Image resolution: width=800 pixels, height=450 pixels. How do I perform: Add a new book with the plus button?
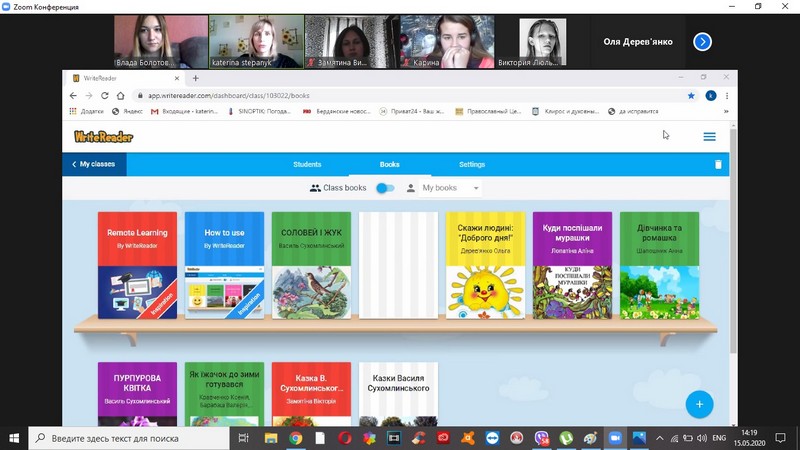(x=699, y=404)
